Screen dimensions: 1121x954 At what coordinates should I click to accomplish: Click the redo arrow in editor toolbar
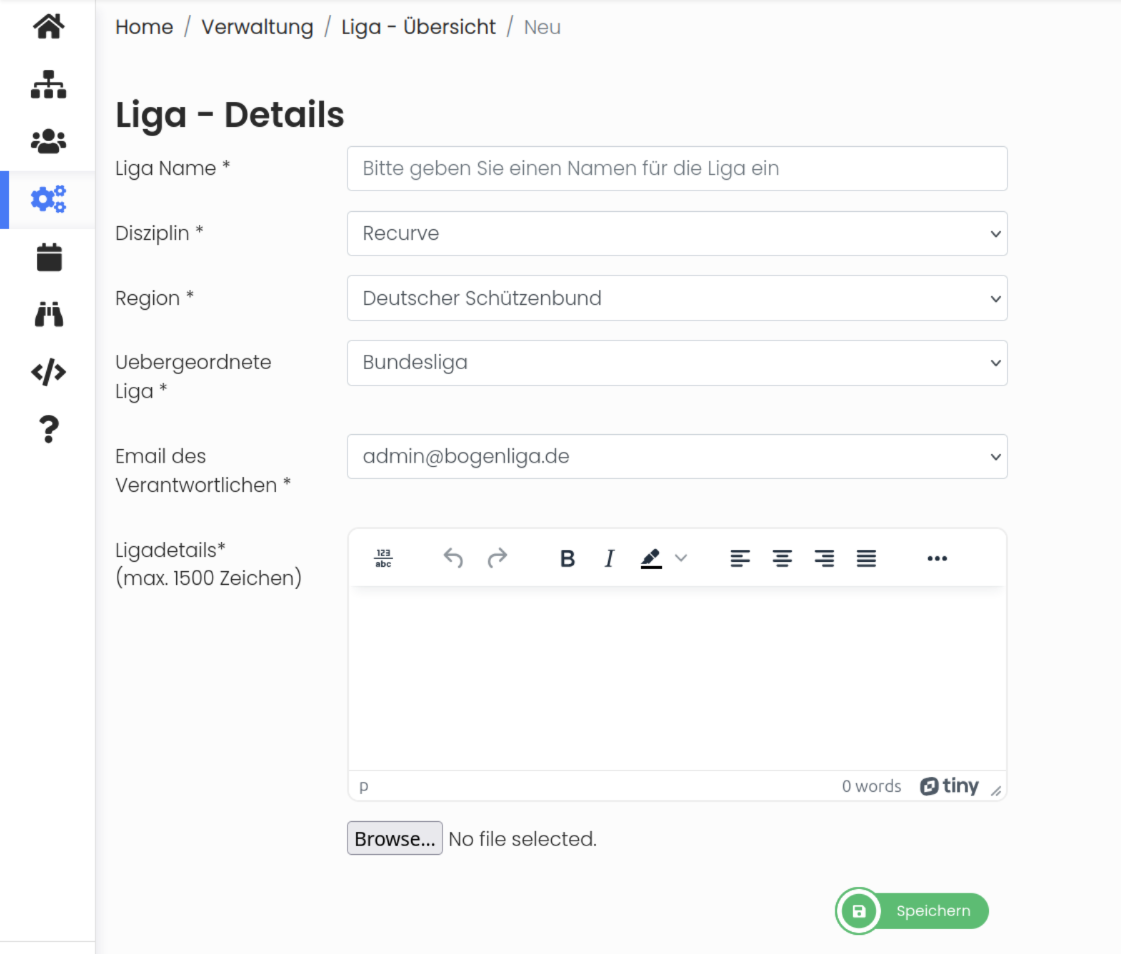click(497, 558)
